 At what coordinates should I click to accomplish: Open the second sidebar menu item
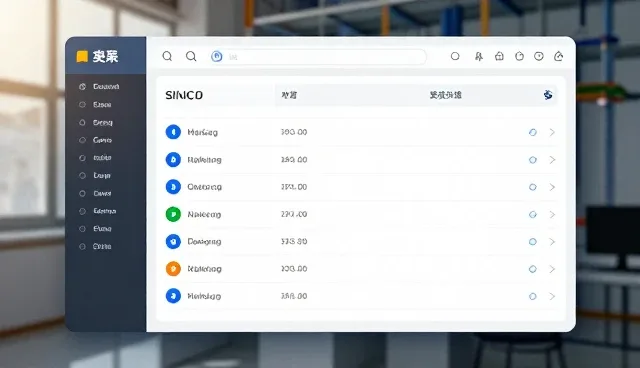96,104
